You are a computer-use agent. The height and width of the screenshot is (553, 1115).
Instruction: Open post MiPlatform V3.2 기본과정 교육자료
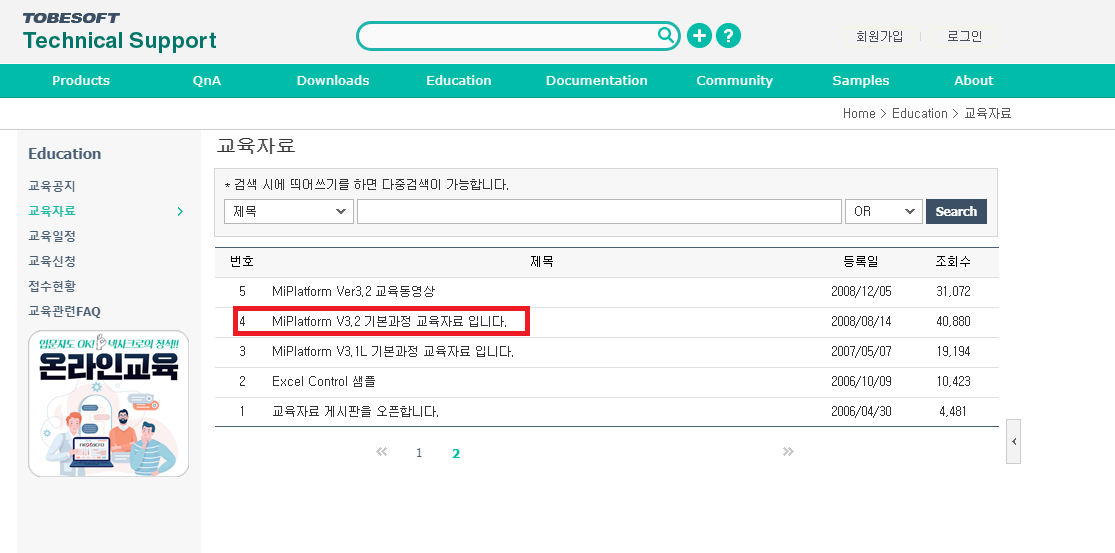[x=389, y=321]
